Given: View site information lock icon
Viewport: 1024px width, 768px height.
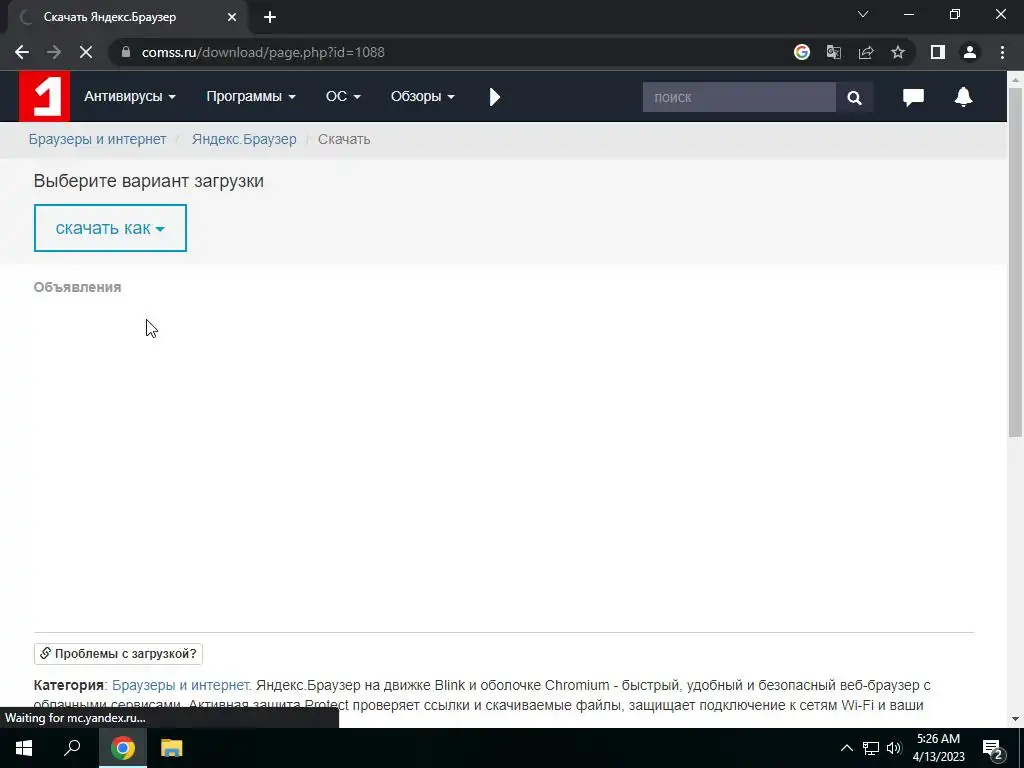Looking at the screenshot, I should [126, 52].
